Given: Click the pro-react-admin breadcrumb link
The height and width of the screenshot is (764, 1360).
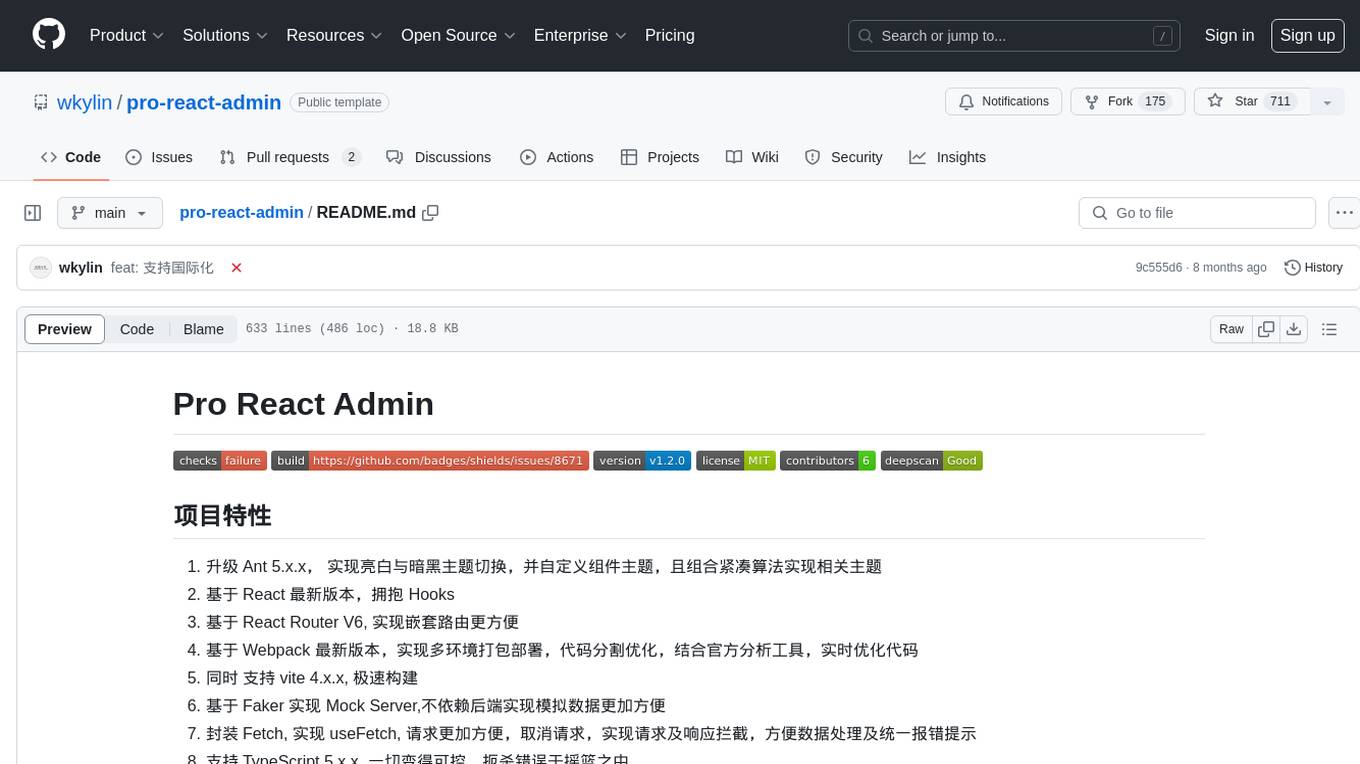Looking at the screenshot, I should tap(241, 213).
